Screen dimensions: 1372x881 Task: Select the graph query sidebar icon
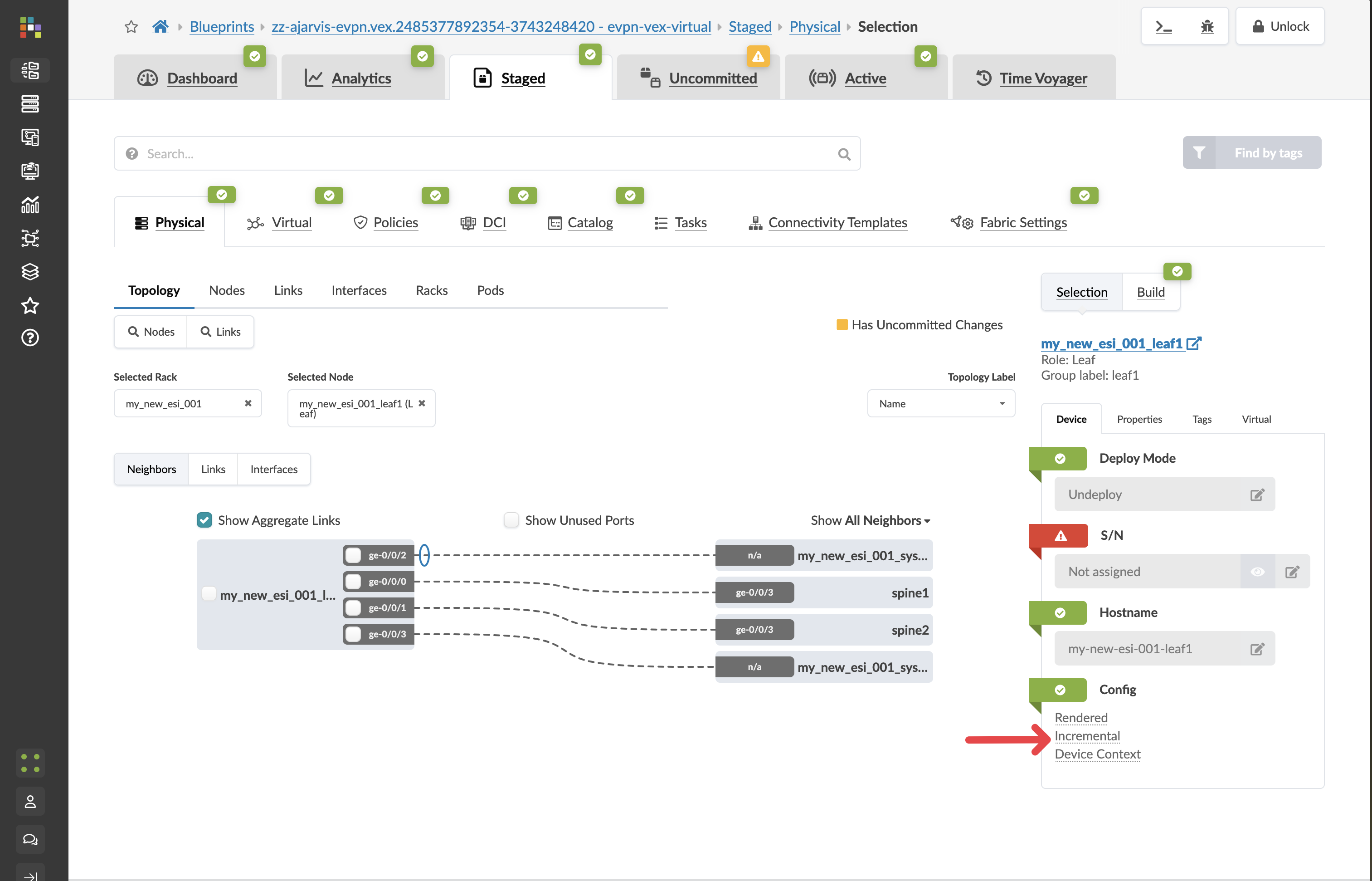pyautogui.click(x=30, y=238)
